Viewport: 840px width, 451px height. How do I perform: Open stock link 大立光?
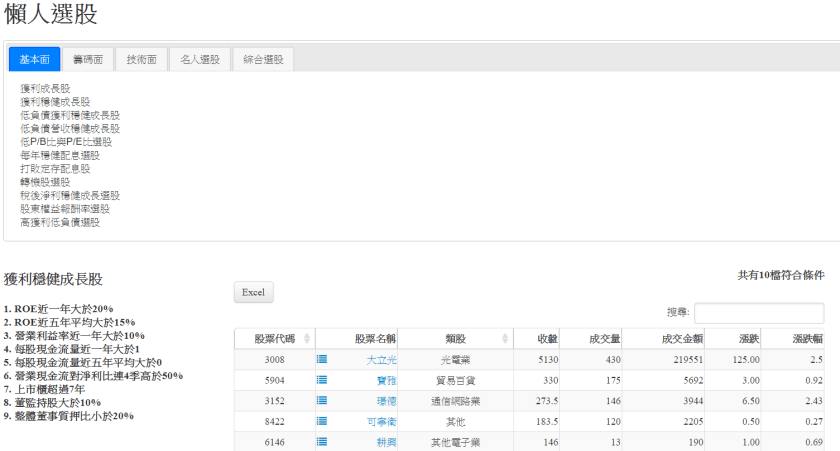click(381, 360)
